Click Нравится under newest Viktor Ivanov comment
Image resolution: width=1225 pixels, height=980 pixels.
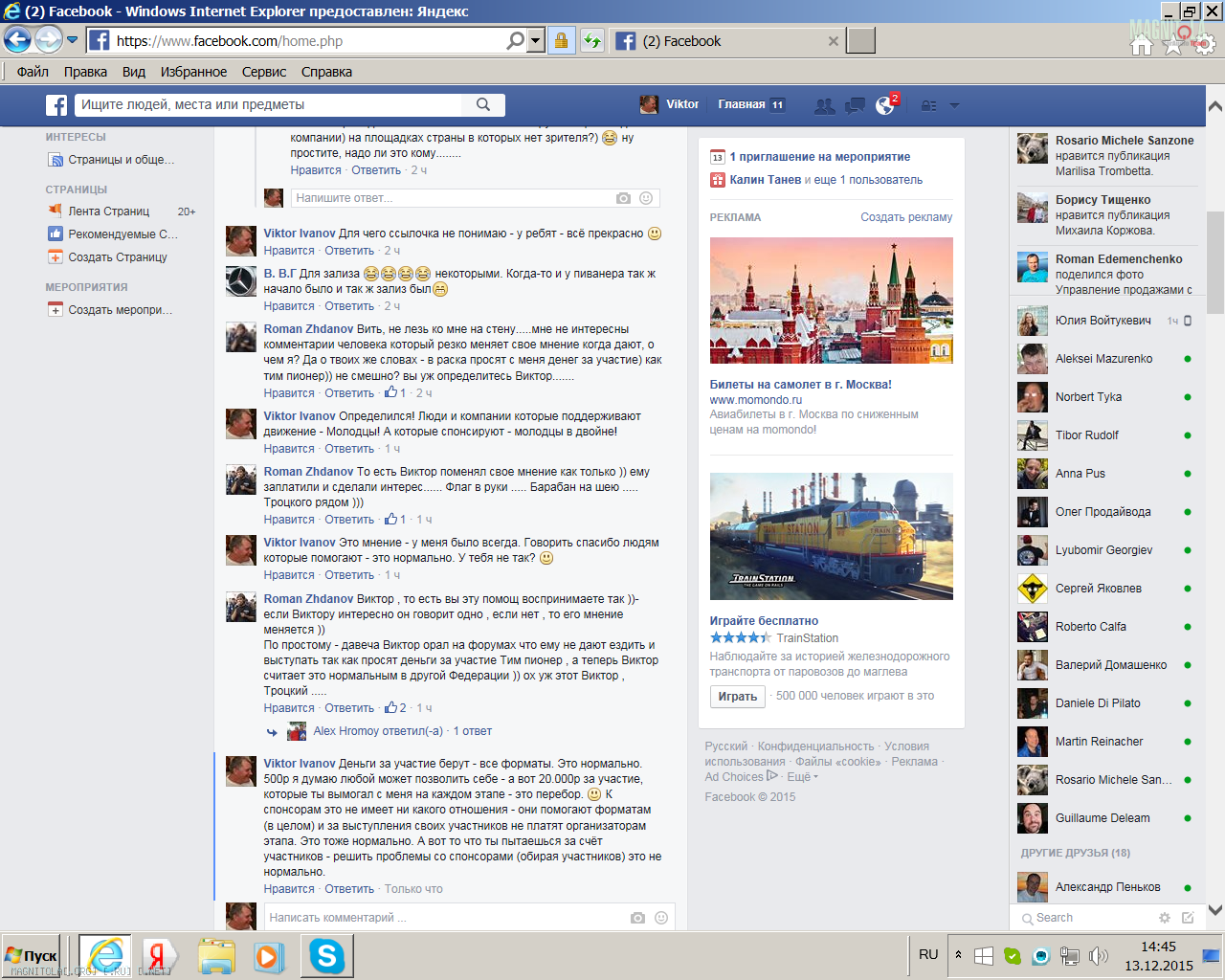(x=289, y=889)
